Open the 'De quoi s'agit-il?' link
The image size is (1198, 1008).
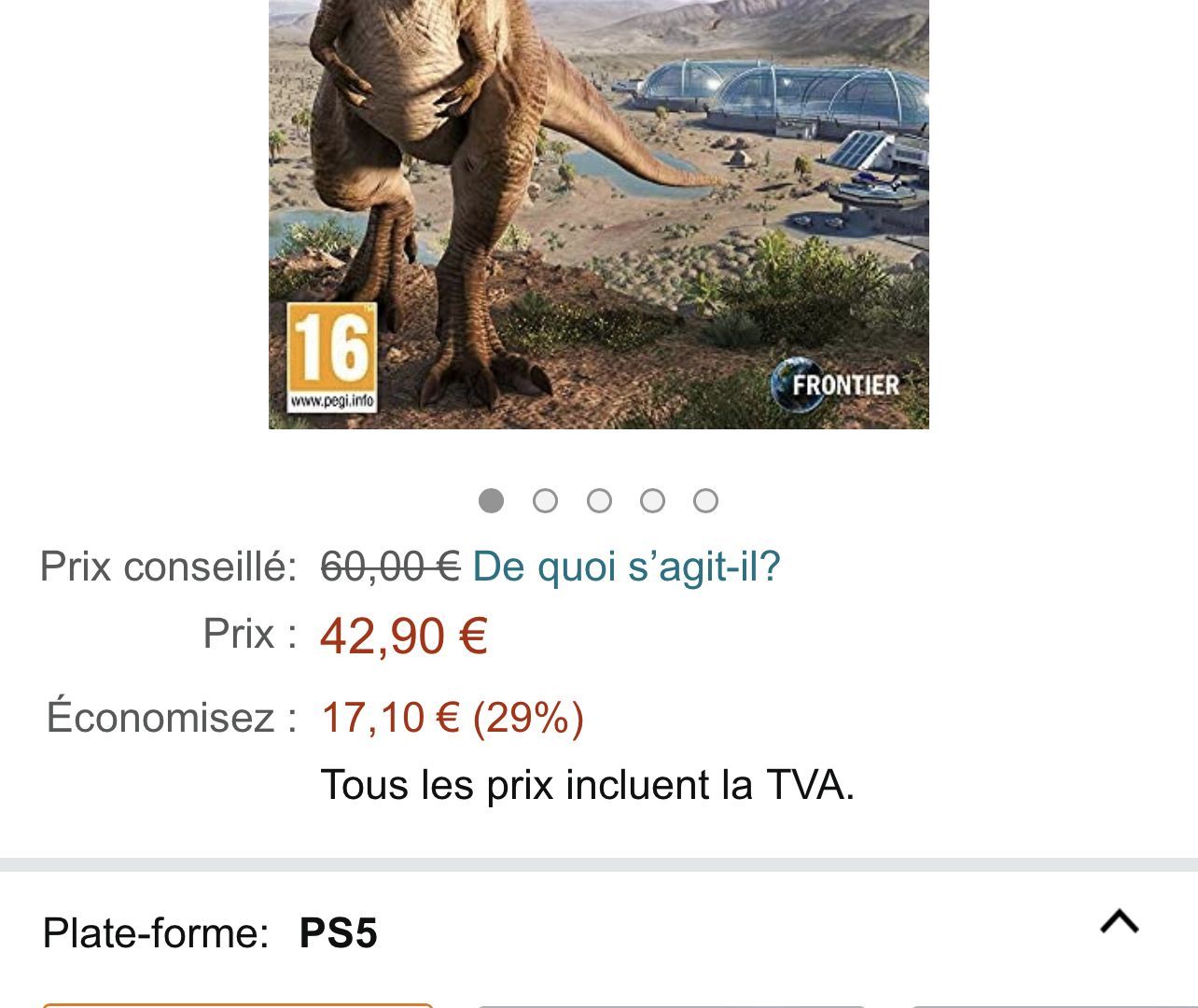pyautogui.click(x=626, y=567)
